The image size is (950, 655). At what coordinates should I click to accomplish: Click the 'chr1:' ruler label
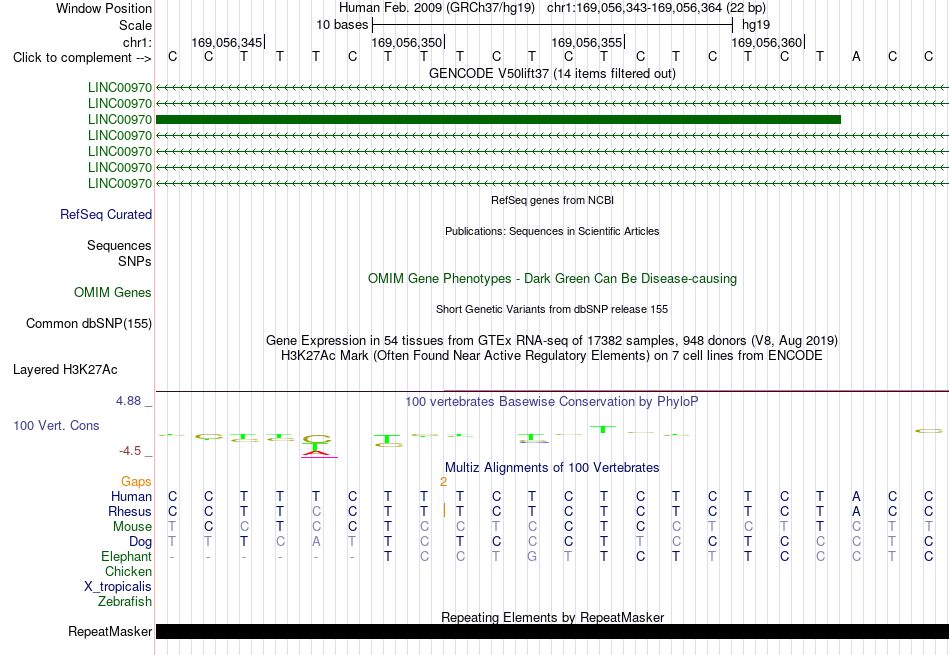click(137, 42)
